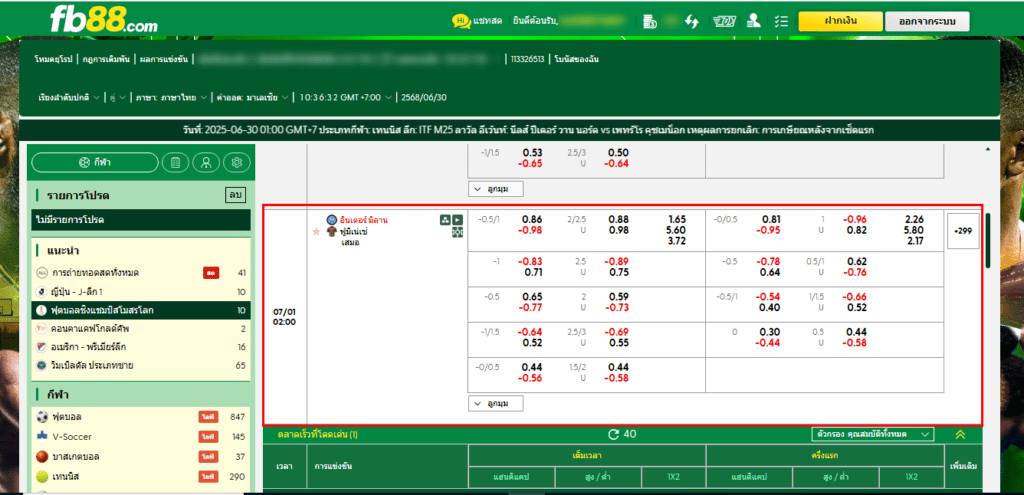Select under 2.5 odds 0.75
Screen dimensions: 1024x495
(618, 273)
